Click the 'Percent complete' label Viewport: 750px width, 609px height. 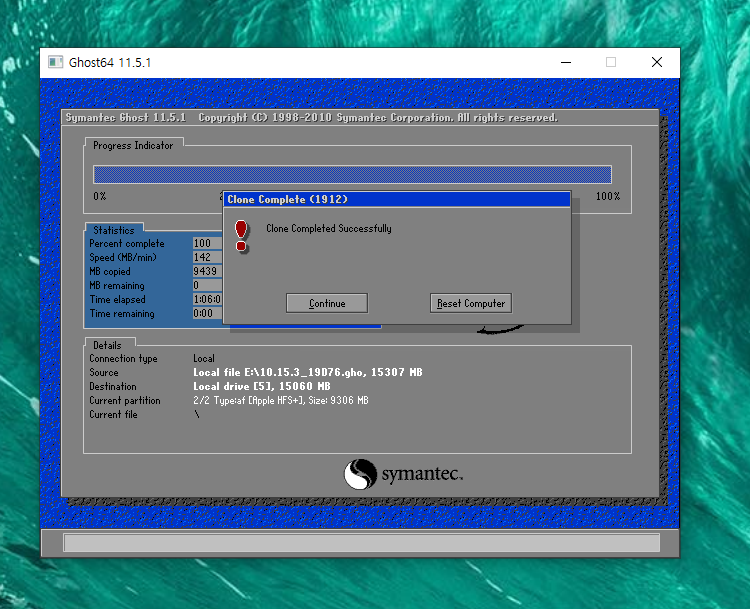tap(127, 244)
